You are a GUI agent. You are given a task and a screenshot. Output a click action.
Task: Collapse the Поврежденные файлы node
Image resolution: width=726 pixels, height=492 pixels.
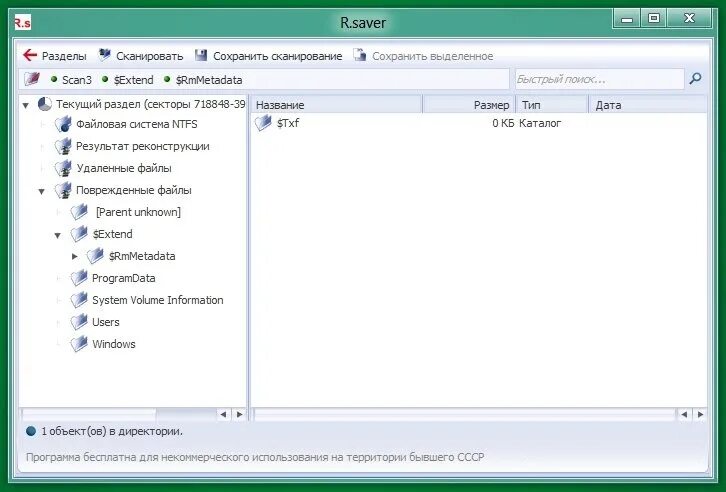click(42, 191)
